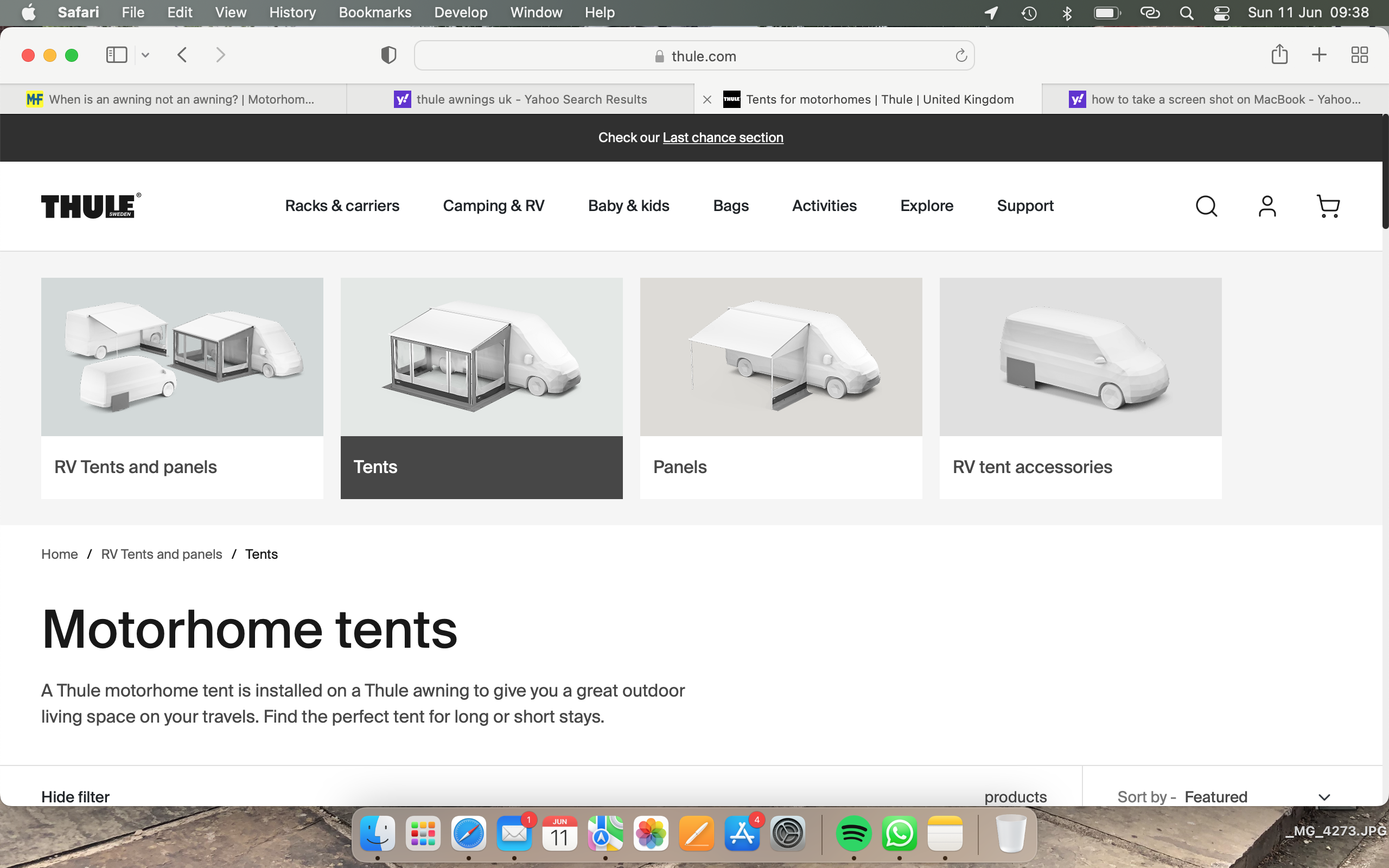Screen dimensions: 1389x868
Task: Open Calendar in the Dock
Action: click(x=559, y=834)
